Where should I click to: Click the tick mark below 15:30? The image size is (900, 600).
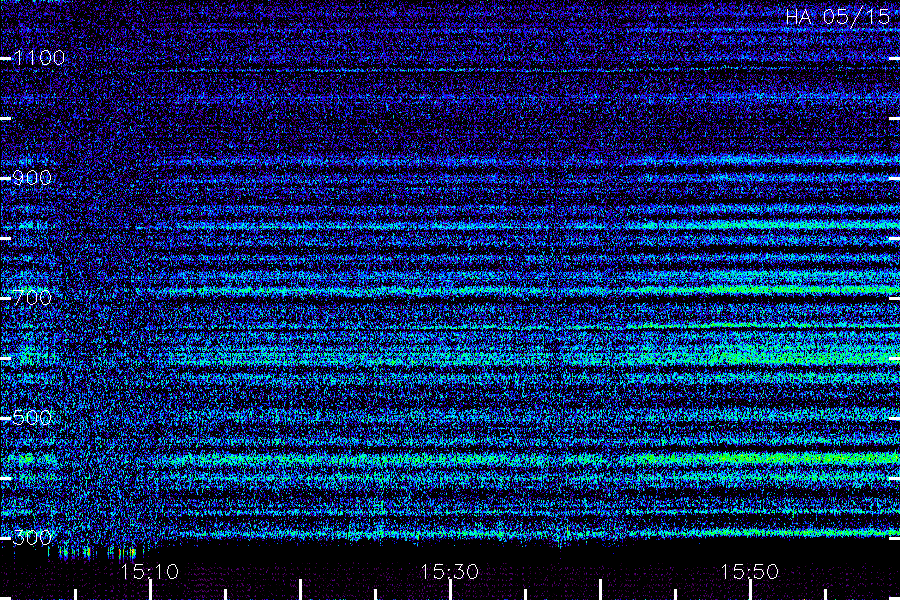(451, 590)
